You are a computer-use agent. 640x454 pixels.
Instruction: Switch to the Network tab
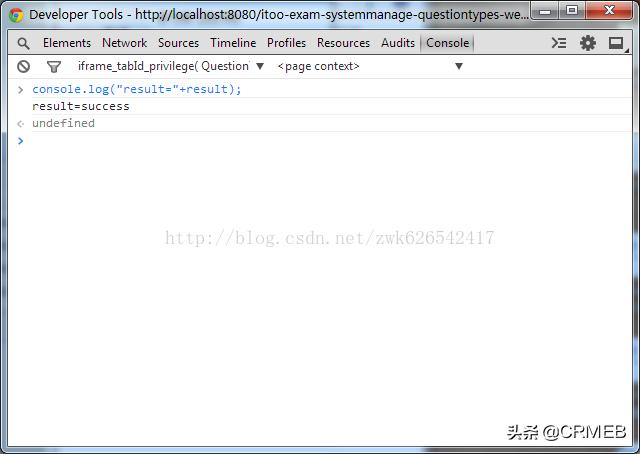coord(124,43)
